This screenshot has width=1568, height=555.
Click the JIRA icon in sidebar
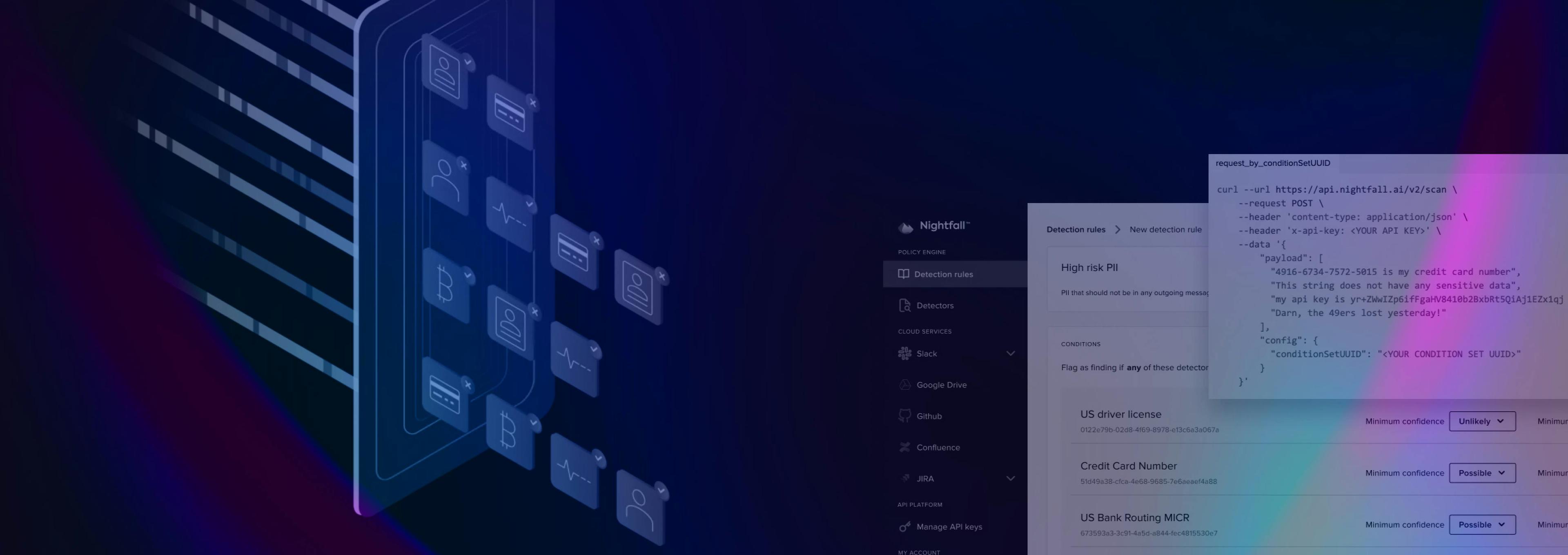pos(904,478)
